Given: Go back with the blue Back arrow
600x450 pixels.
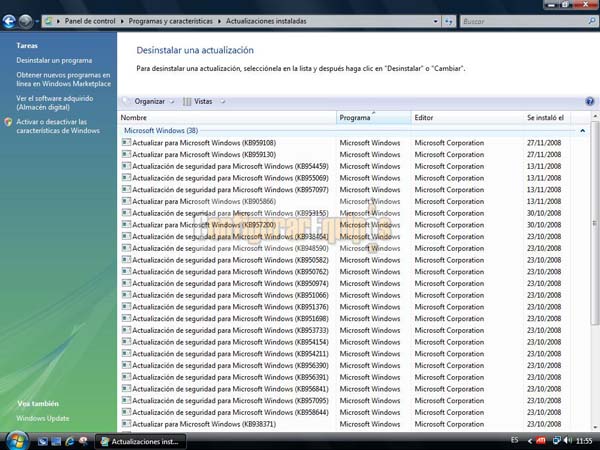Looking at the screenshot, I should click(9, 21).
